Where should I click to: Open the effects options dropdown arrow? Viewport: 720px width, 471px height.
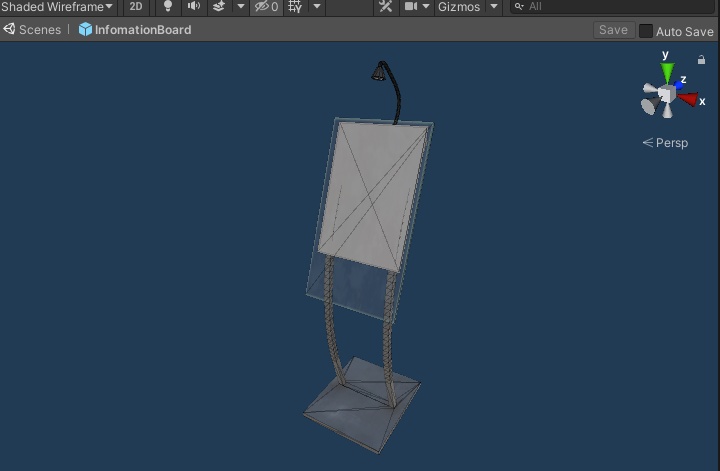coord(241,6)
